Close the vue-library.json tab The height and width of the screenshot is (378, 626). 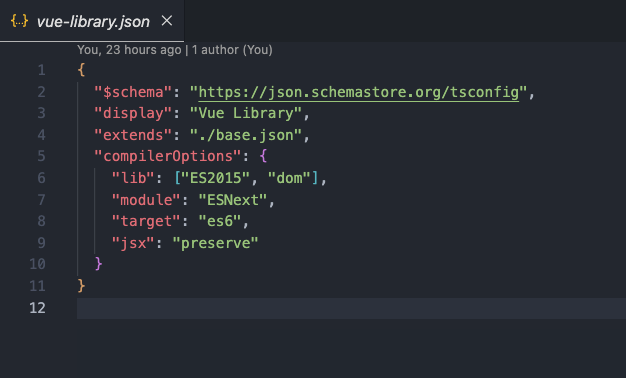pyautogui.click(x=167, y=21)
